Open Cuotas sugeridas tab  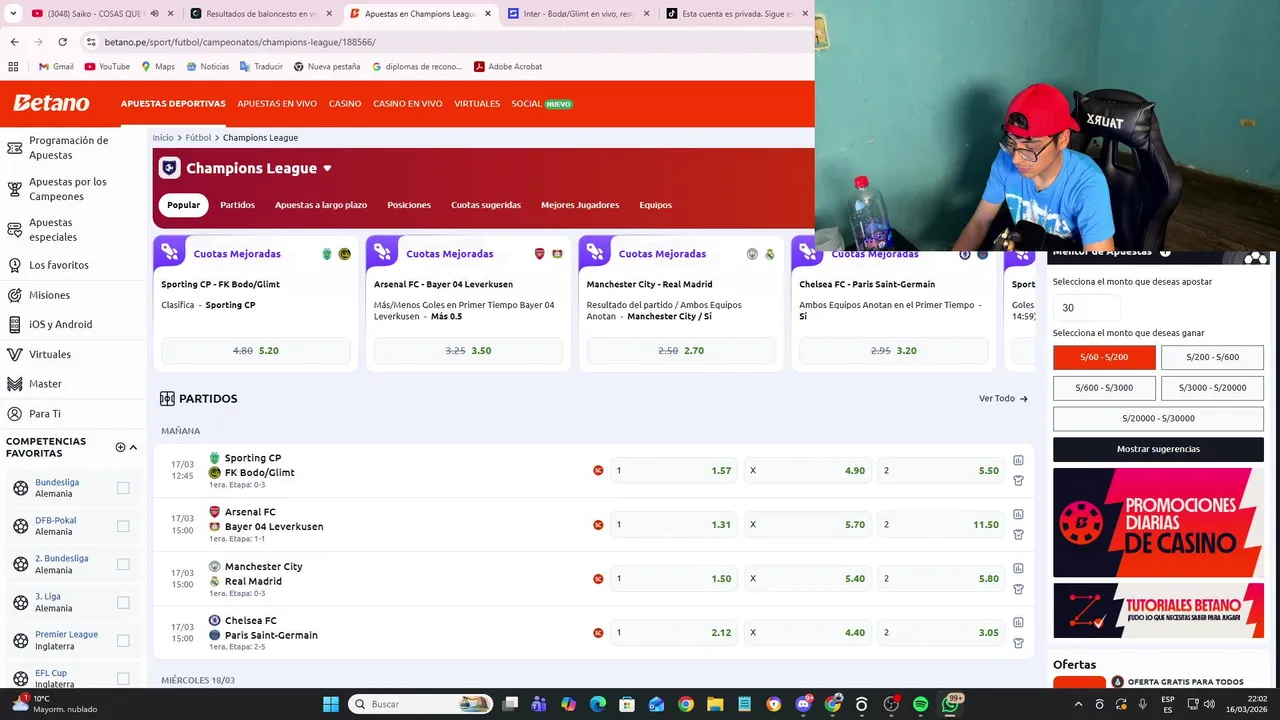(x=486, y=205)
